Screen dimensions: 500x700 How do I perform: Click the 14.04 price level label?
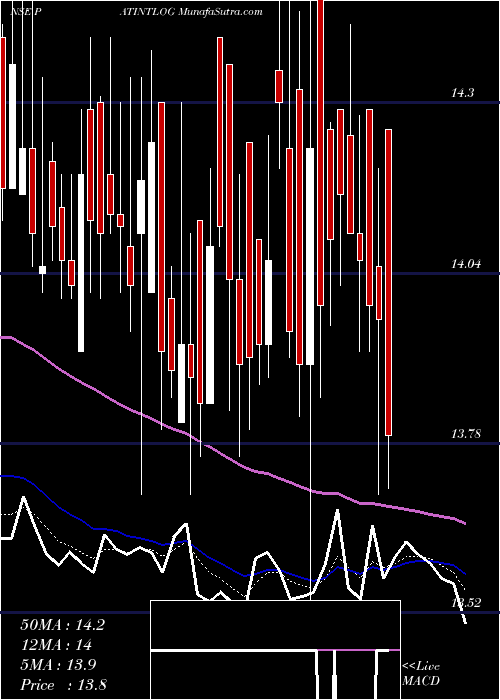click(x=466, y=264)
